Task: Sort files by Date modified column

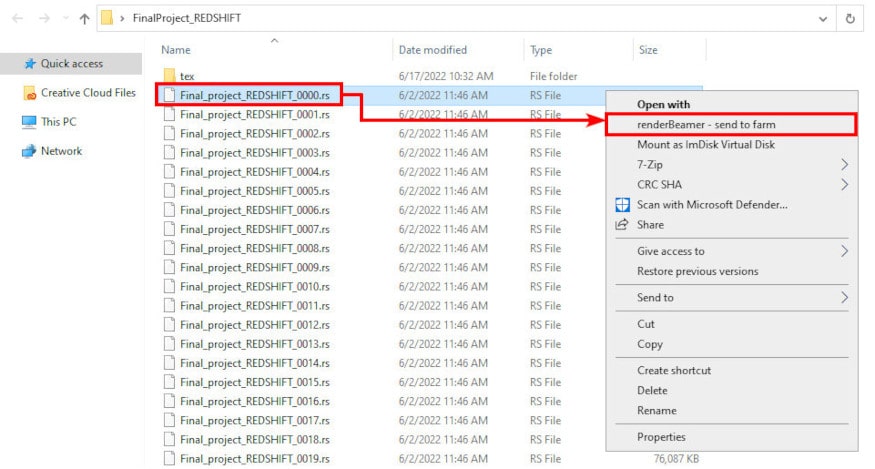Action: pyautogui.click(x=432, y=50)
